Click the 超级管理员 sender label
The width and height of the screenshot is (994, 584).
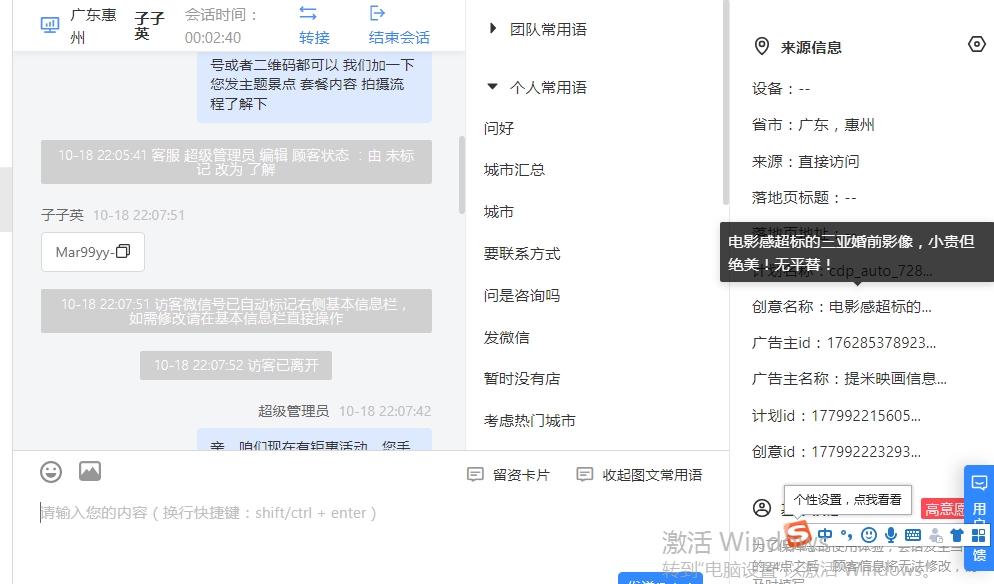coord(293,411)
